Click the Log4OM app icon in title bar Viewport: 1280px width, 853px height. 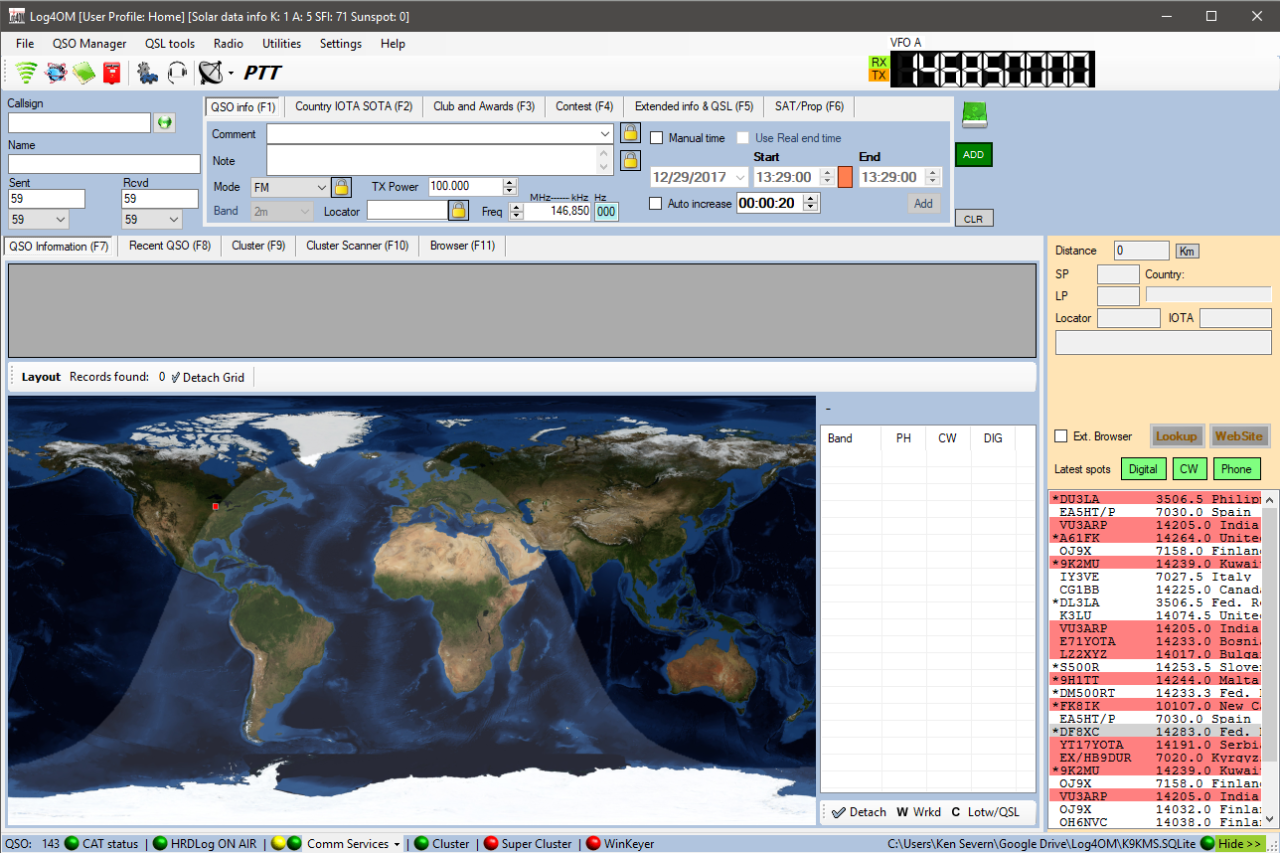(x=17, y=16)
